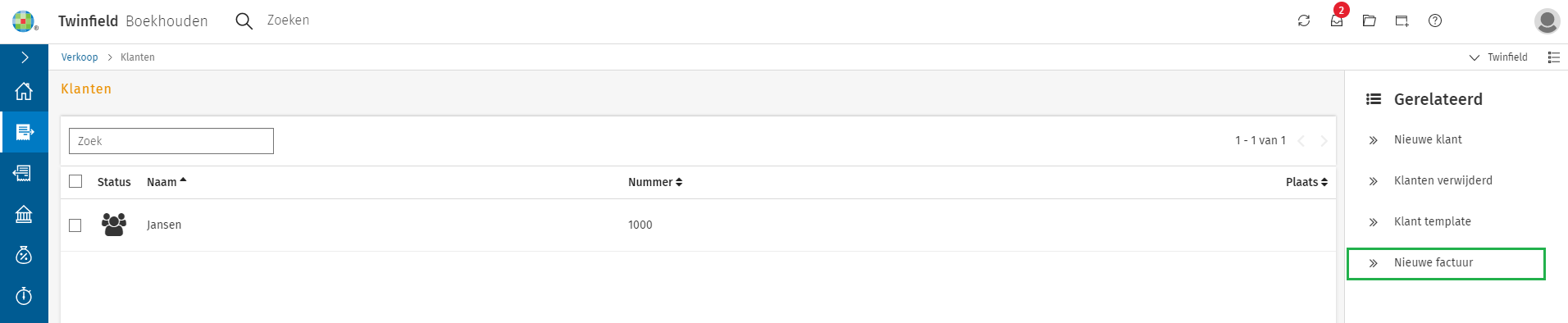This screenshot has height=323, width=1568.
Task: Tick the select-all checkbox in table header
Action: (x=75, y=181)
